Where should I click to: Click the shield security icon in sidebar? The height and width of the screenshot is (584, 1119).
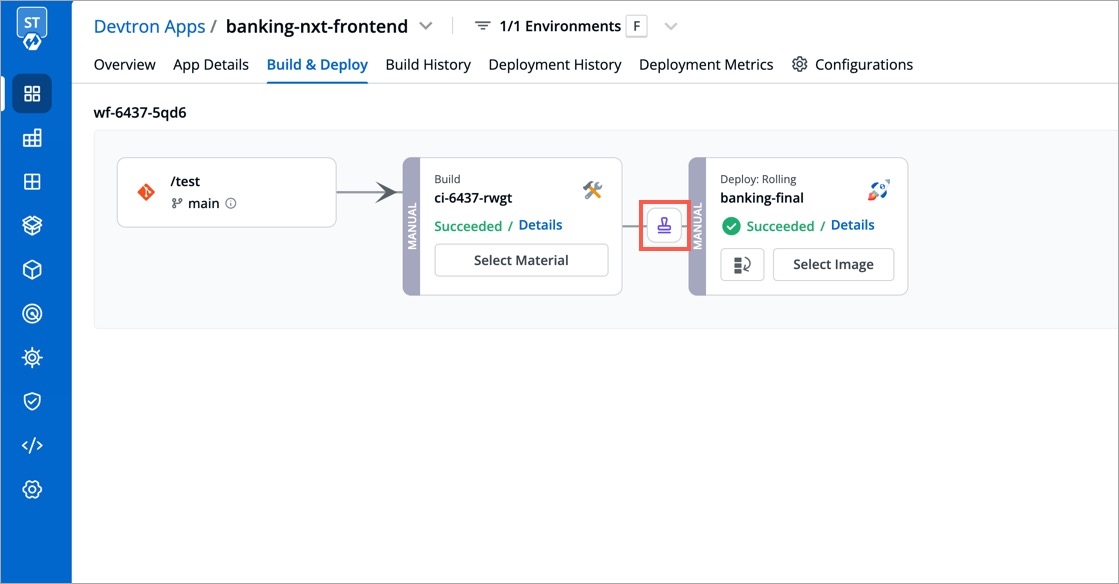click(x=32, y=401)
